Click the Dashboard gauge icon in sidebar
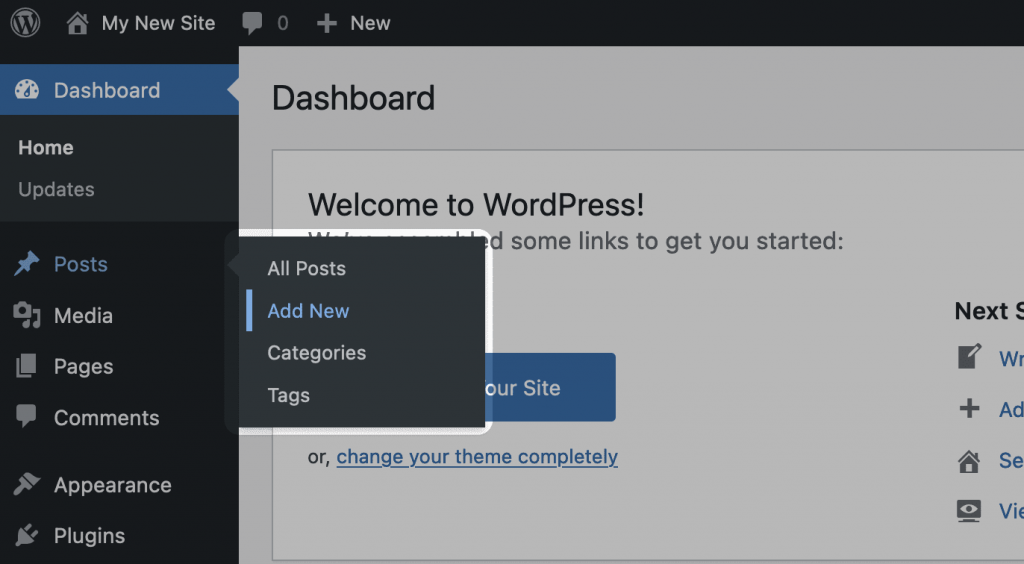 pos(27,90)
